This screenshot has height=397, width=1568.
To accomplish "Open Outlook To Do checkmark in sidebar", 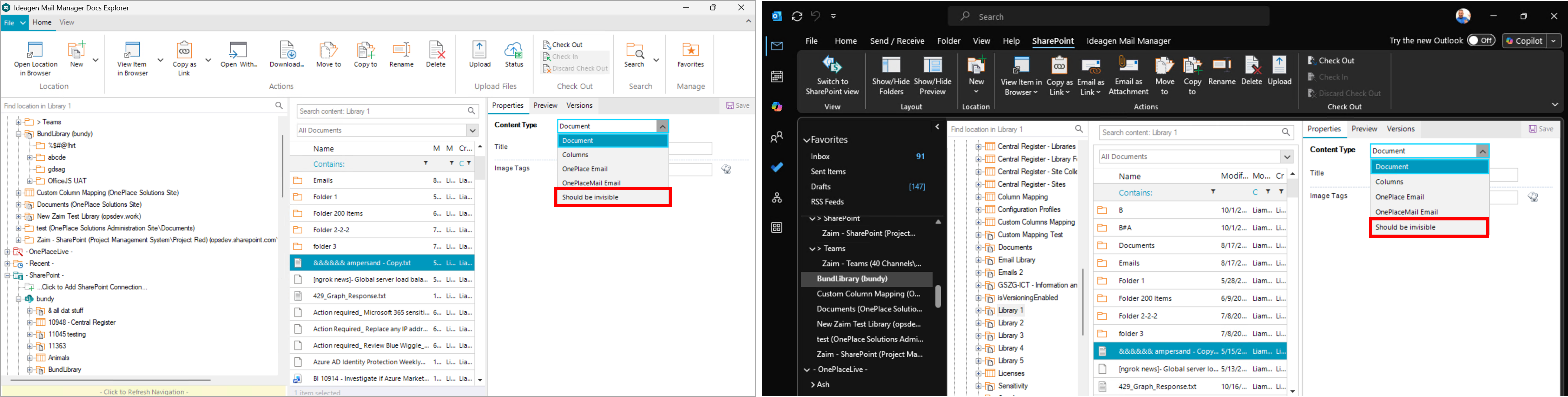I will 777,167.
